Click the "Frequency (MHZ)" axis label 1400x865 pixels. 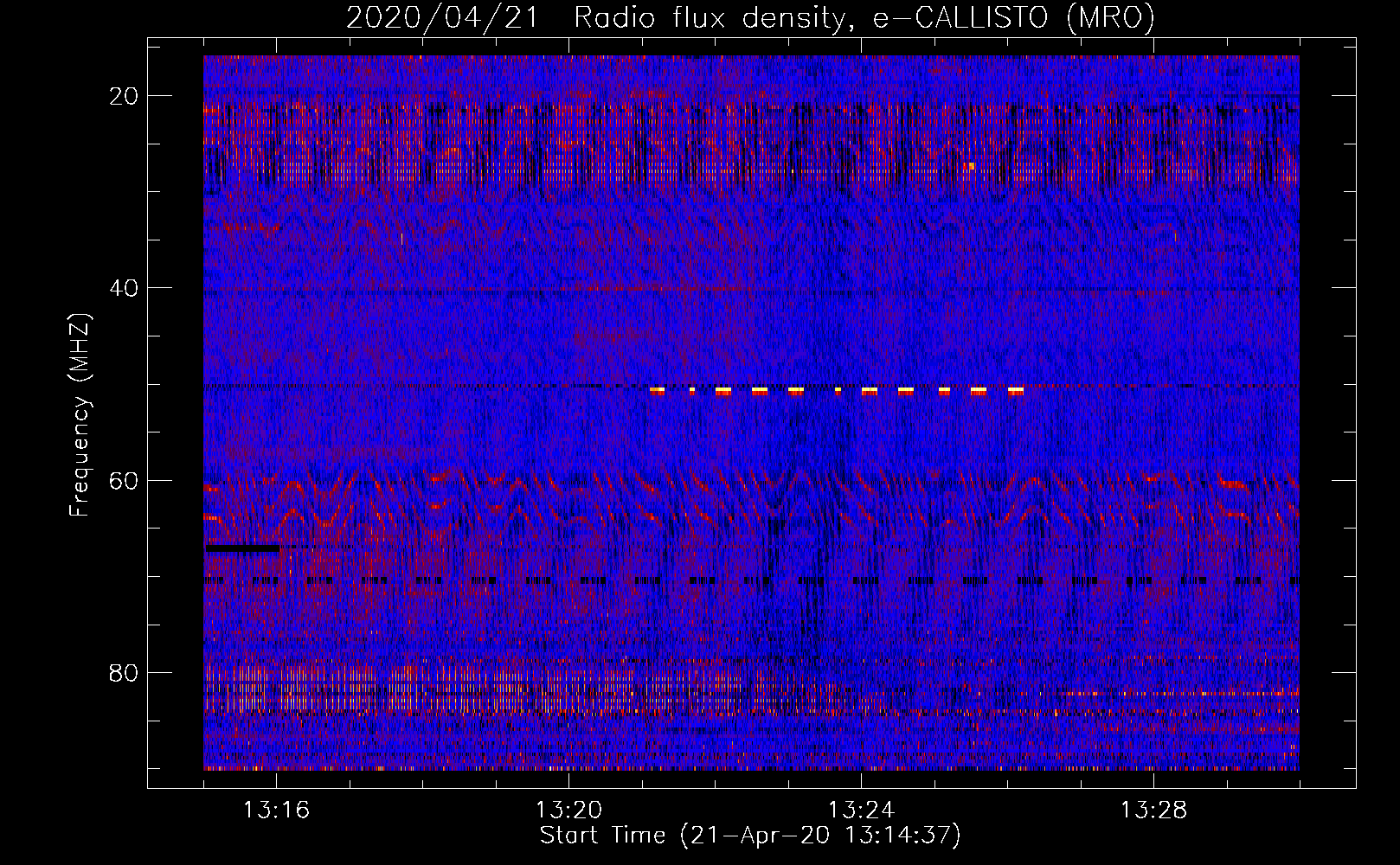tap(80, 415)
